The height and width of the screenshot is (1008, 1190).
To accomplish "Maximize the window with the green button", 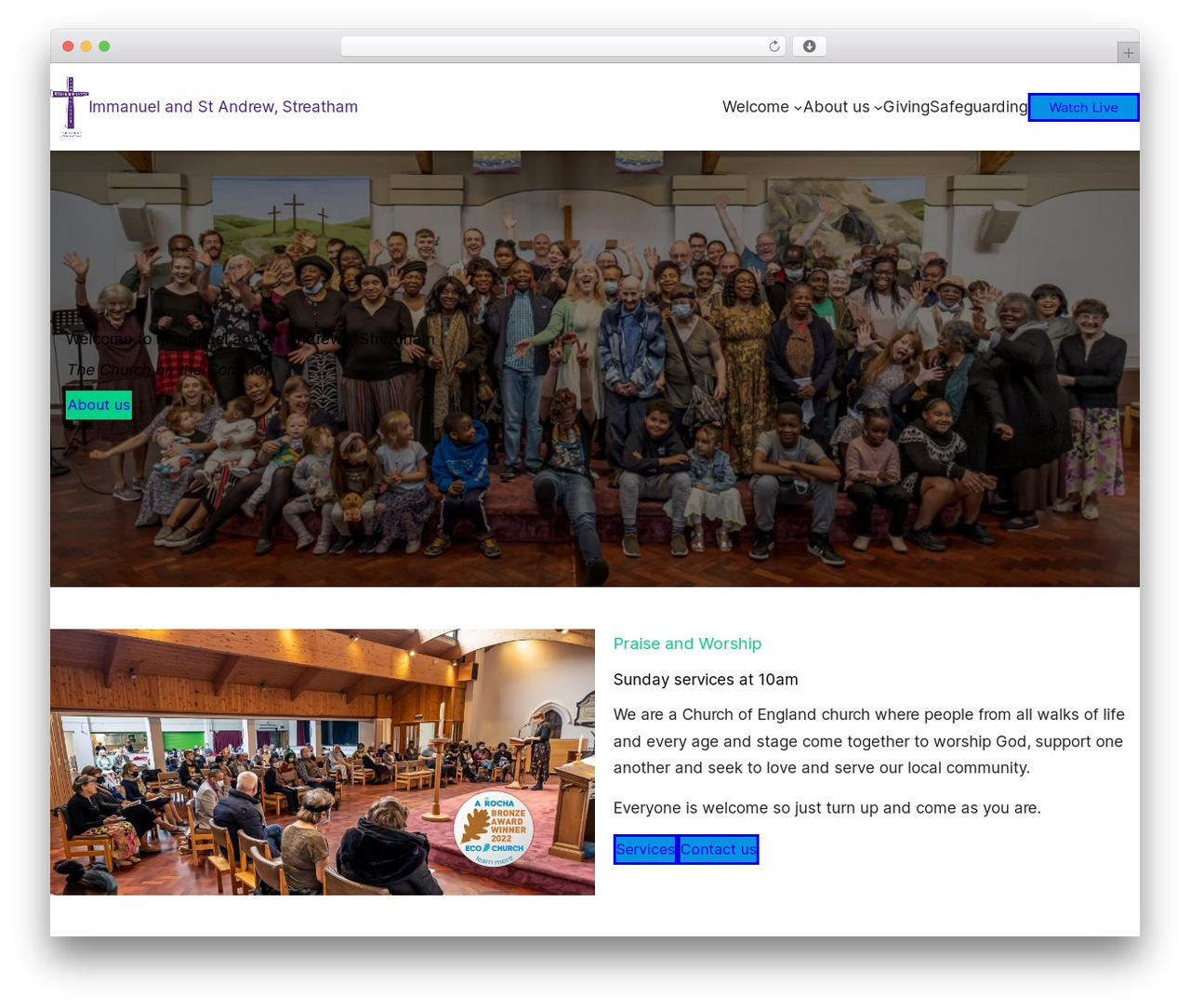I will tap(104, 46).
